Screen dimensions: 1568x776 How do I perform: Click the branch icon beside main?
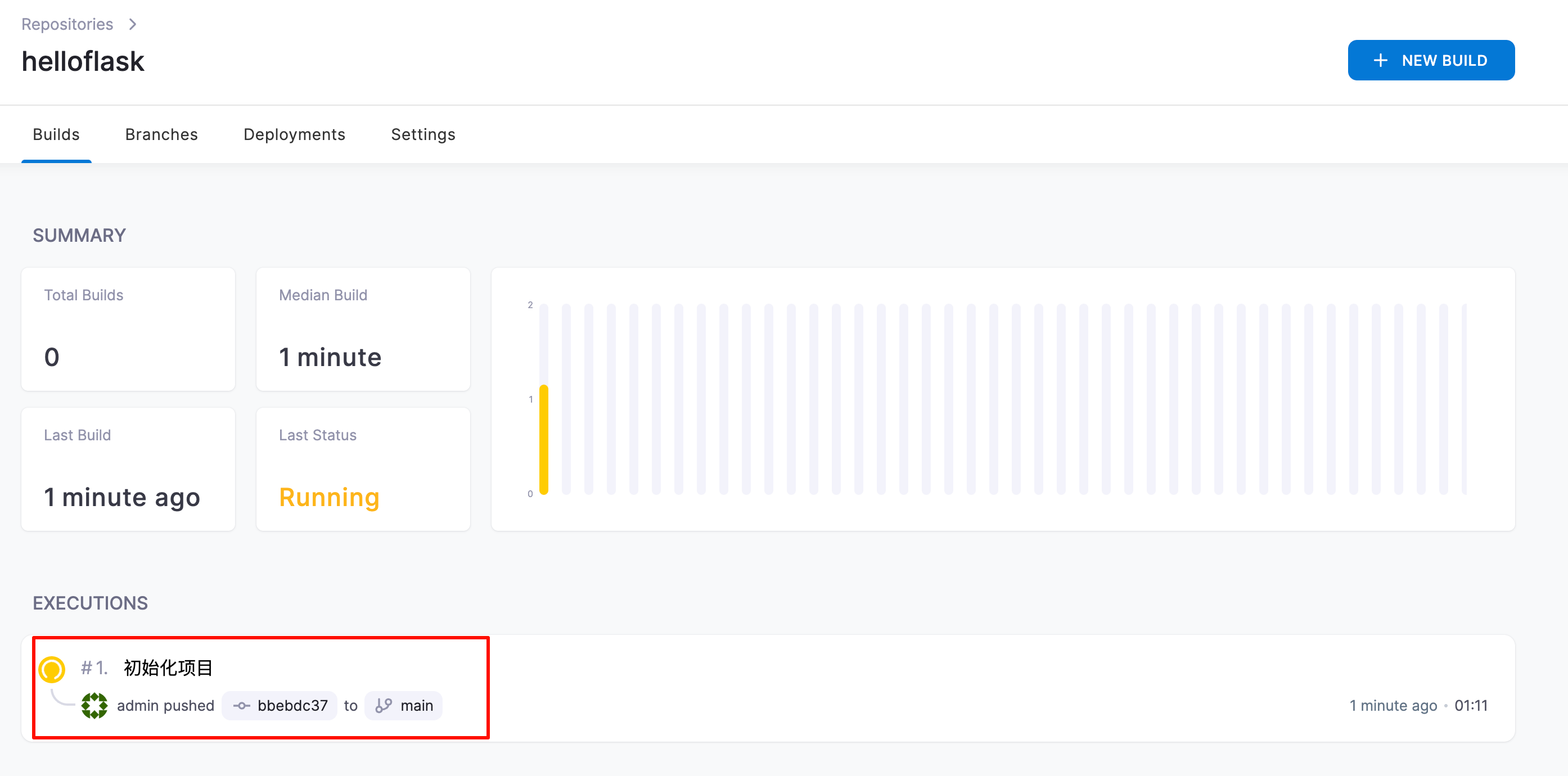coord(384,705)
